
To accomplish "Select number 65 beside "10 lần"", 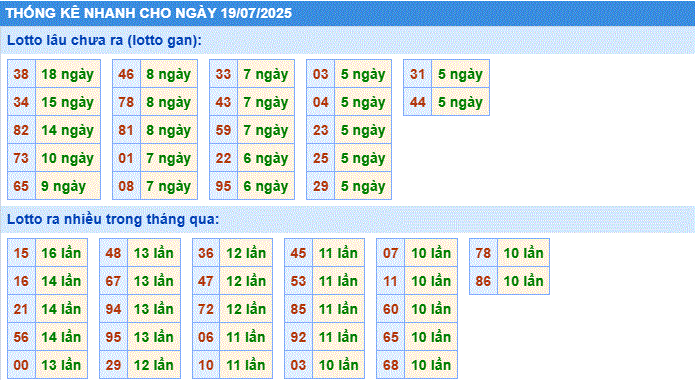I will pyautogui.click(x=390, y=337).
